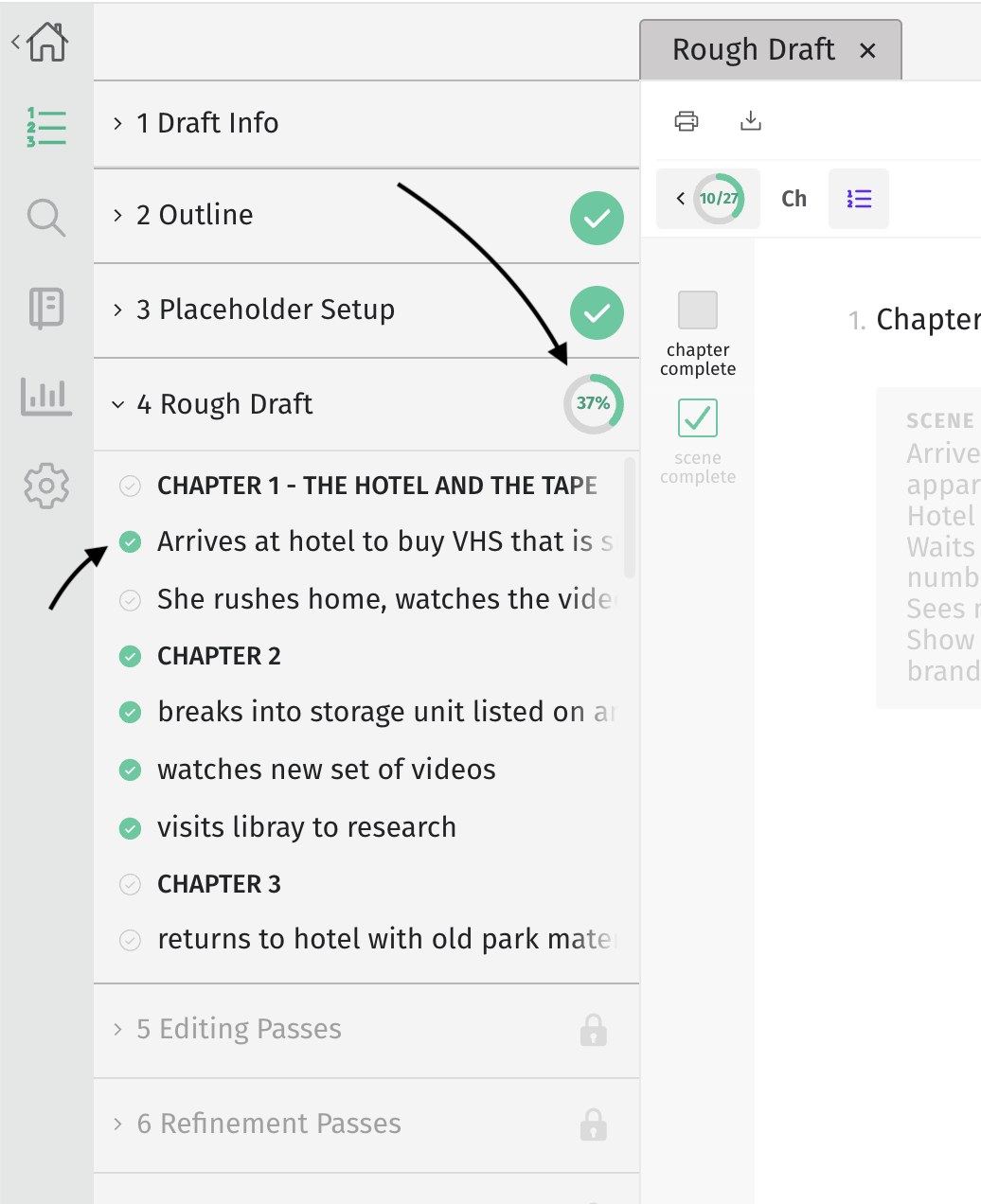This screenshot has width=981, height=1204.
Task: Toggle completion for 'She rushes home' scene
Action: (x=131, y=600)
